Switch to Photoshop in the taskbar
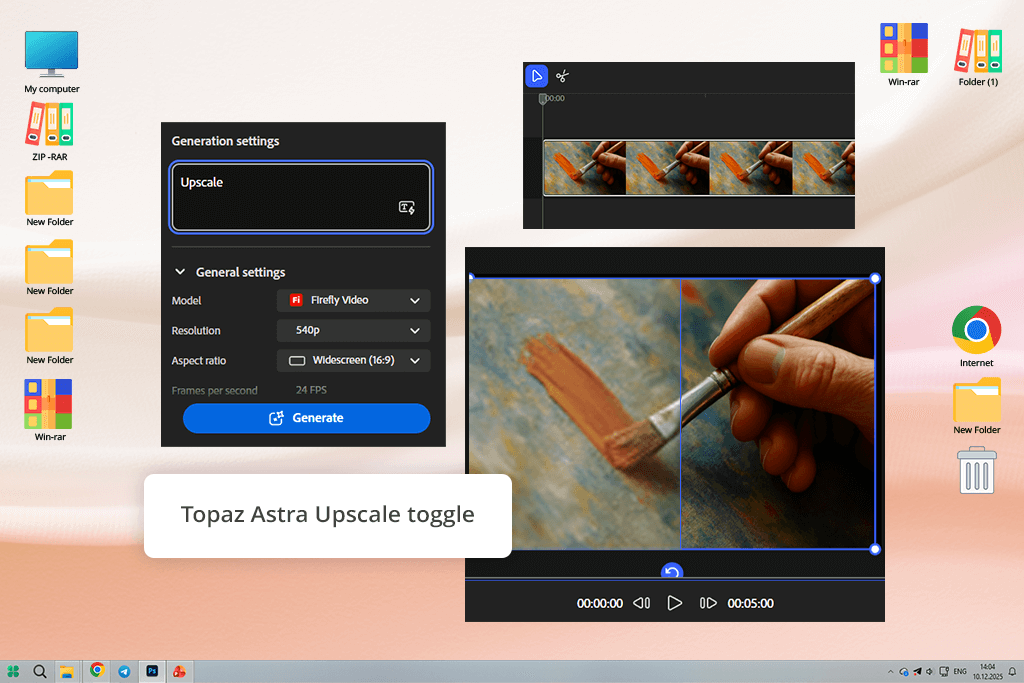1024x683 pixels. pyautogui.click(x=152, y=671)
